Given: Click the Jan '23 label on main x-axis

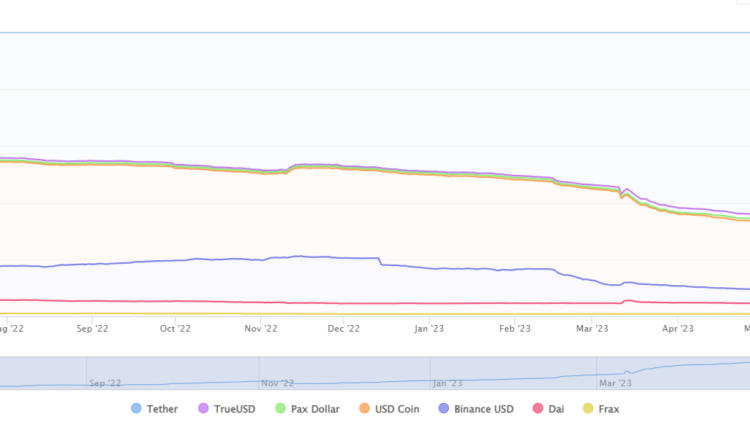Looking at the screenshot, I should coord(429,327).
